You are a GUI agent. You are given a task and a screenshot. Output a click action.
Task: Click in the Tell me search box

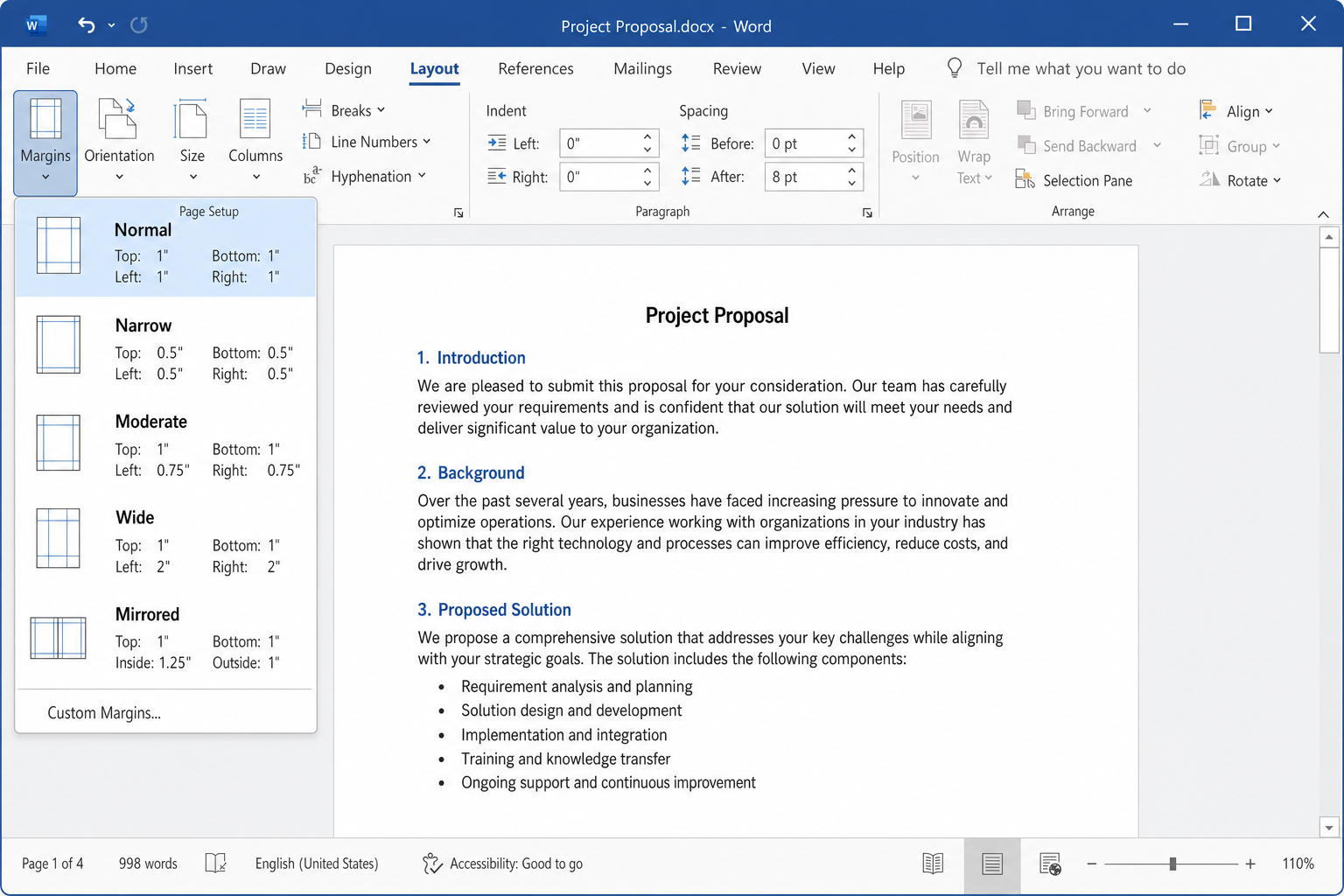click(x=1081, y=68)
